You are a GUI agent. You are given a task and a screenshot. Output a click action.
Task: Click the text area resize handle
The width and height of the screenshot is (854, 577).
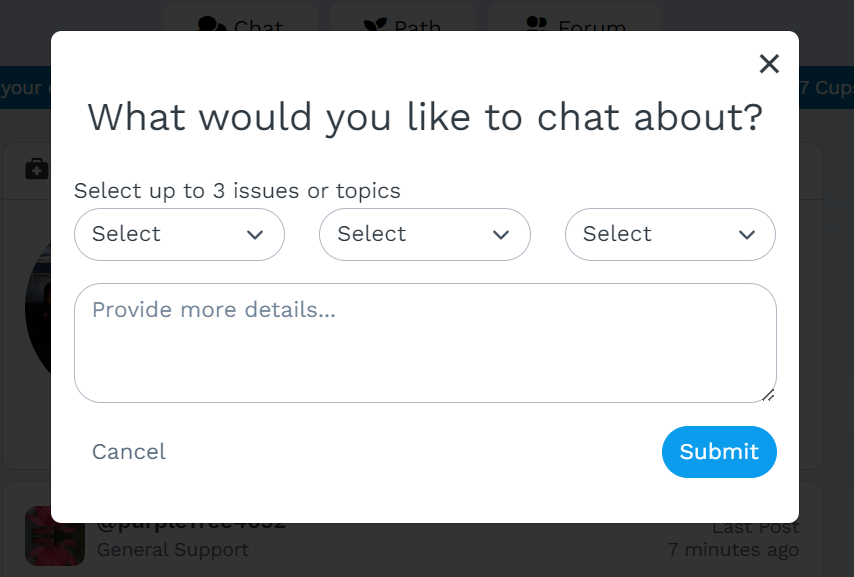pyautogui.click(x=768, y=396)
